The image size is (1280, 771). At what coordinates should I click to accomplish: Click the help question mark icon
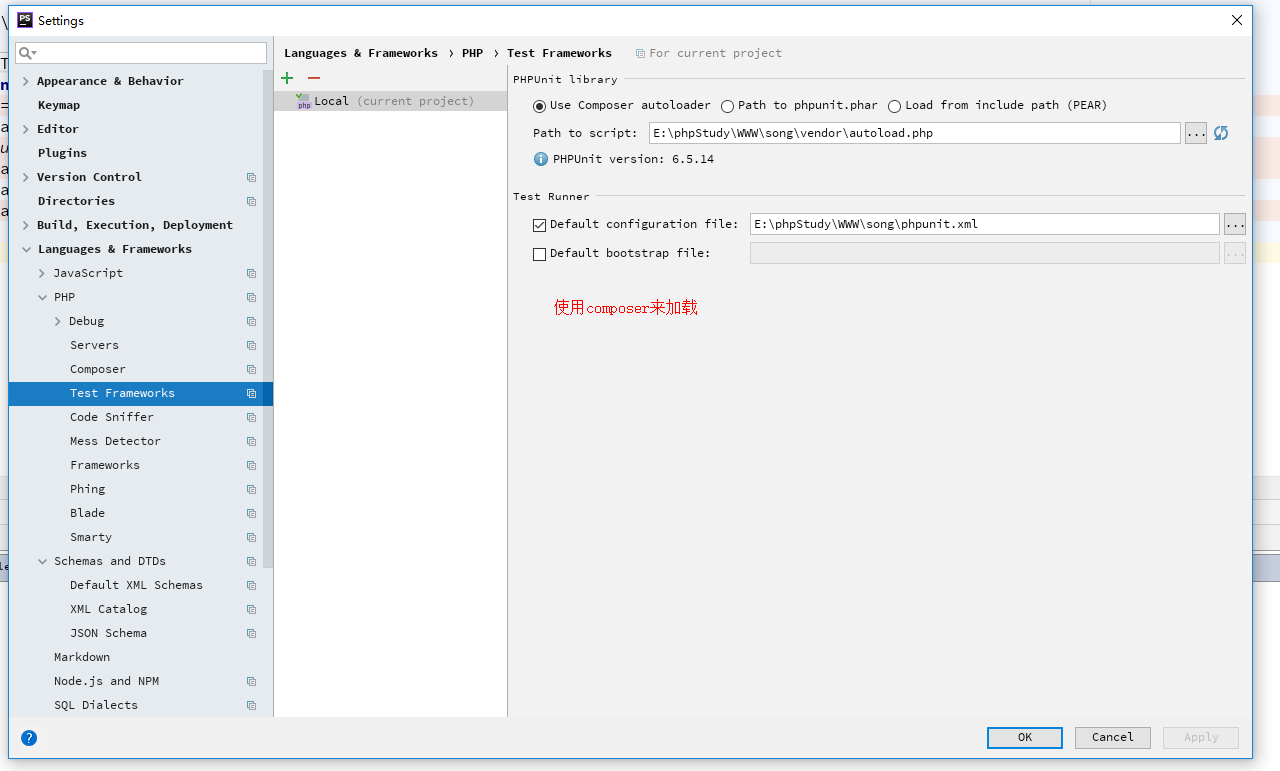(x=29, y=738)
